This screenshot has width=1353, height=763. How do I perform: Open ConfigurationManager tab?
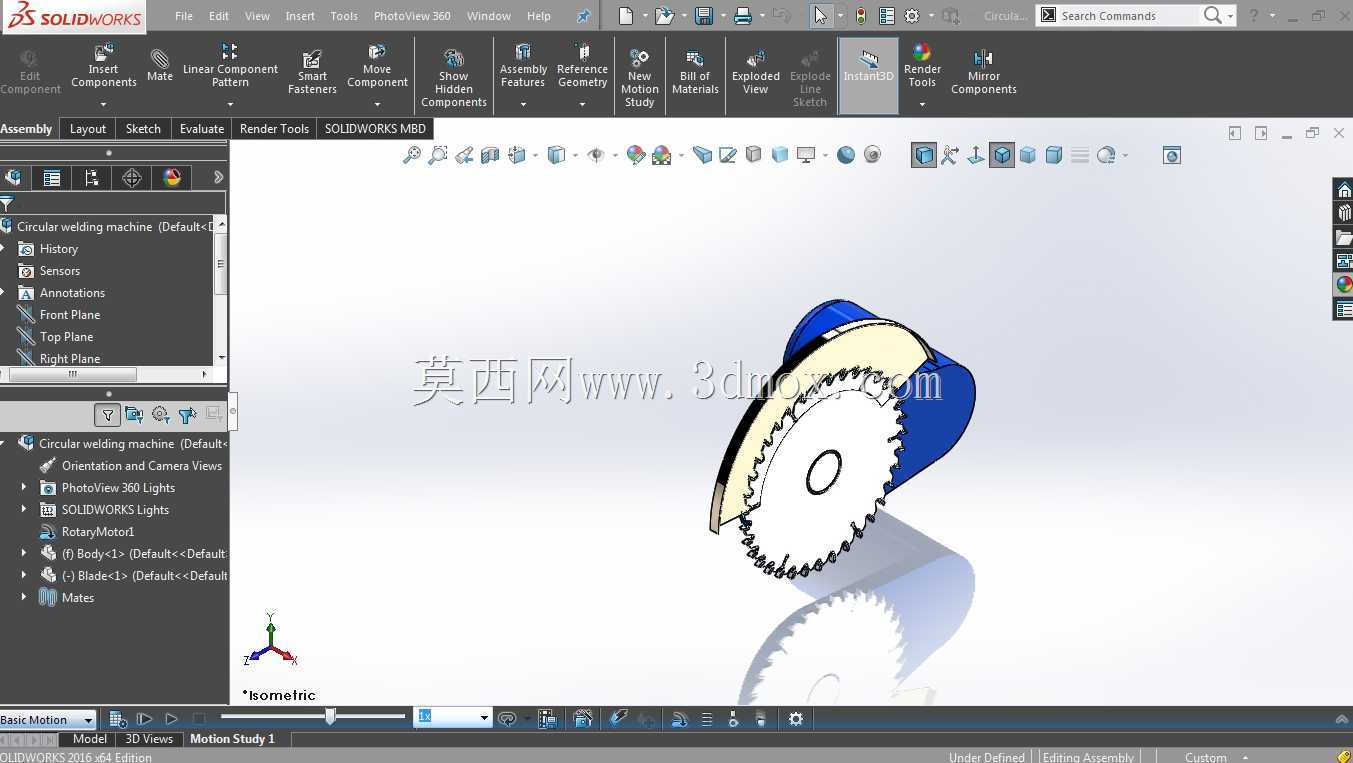92,177
